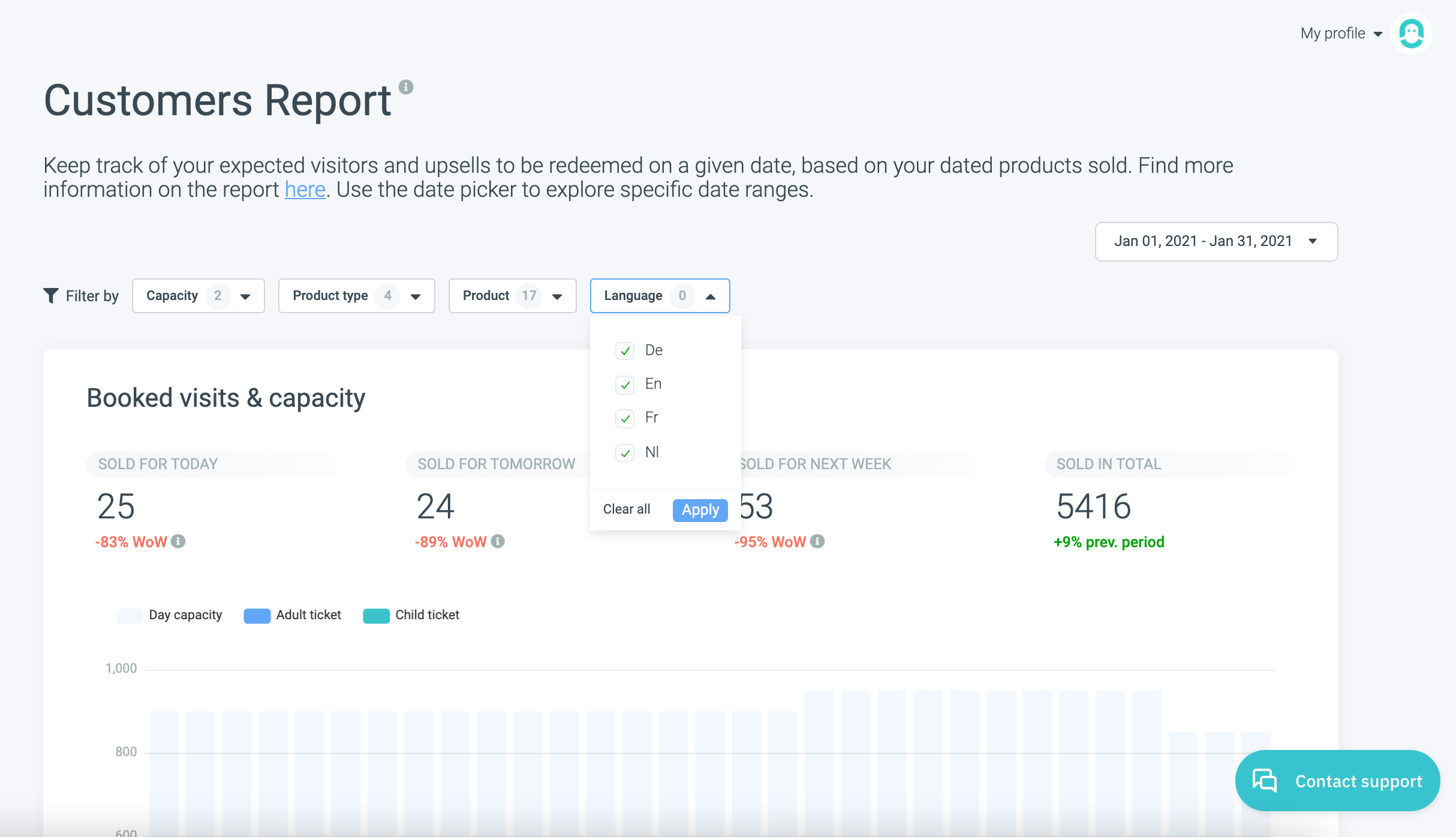This screenshot has width=1456, height=837.
Task: Click info icon next to -89% WoW
Action: click(498, 541)
